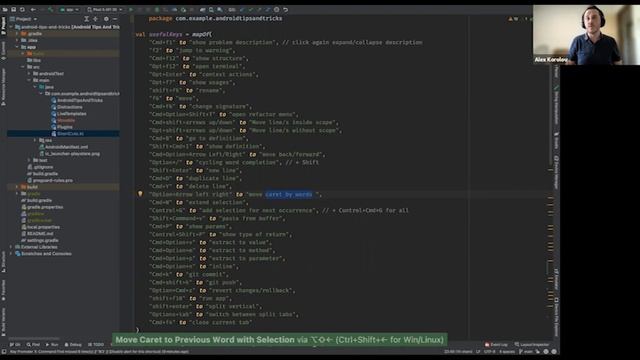
Task: Expand the res folder arrow
Action: (x=35, y=140)
